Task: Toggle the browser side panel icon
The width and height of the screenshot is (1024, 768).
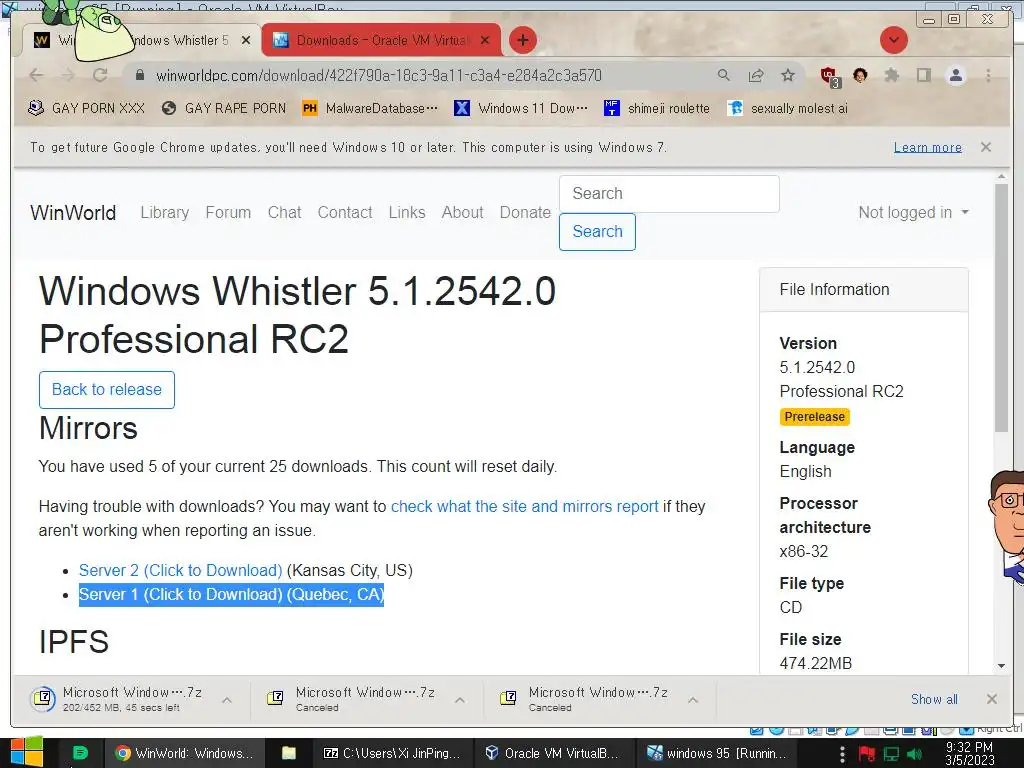Action: [923, 75]
